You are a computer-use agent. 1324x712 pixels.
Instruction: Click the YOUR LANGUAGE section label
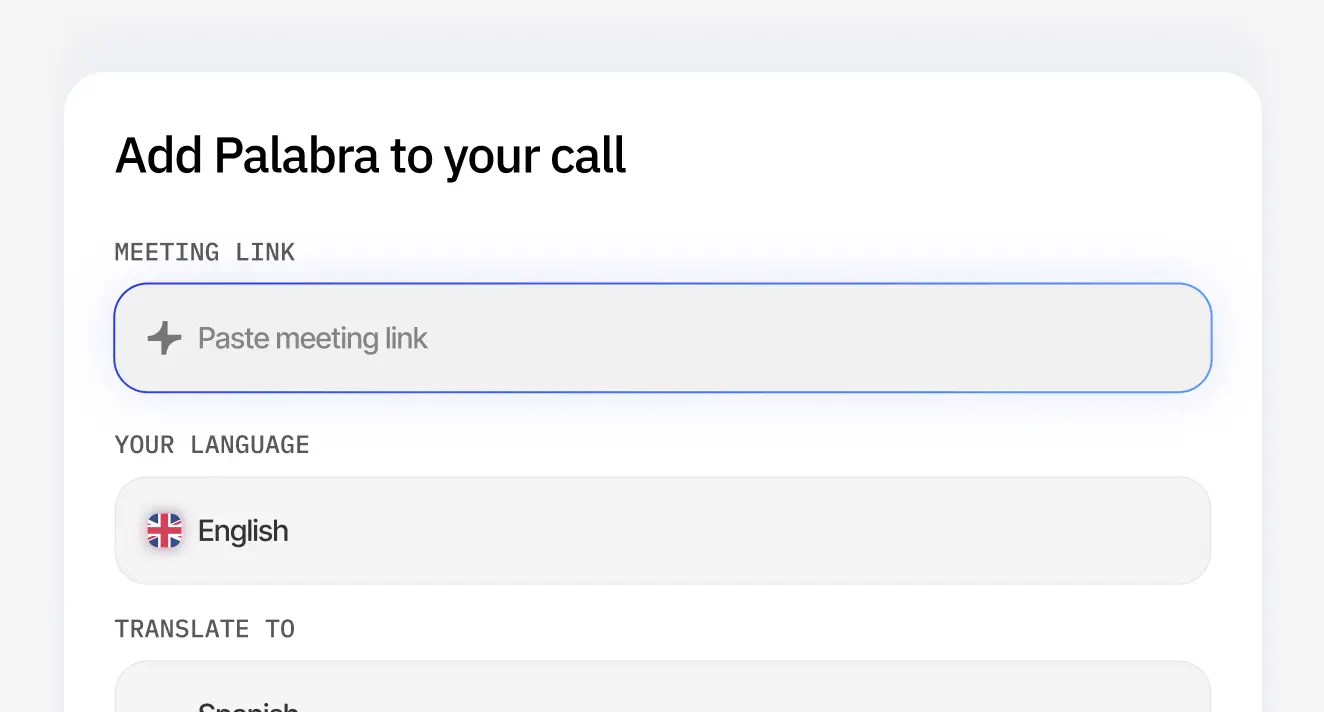tap(212, 444)
